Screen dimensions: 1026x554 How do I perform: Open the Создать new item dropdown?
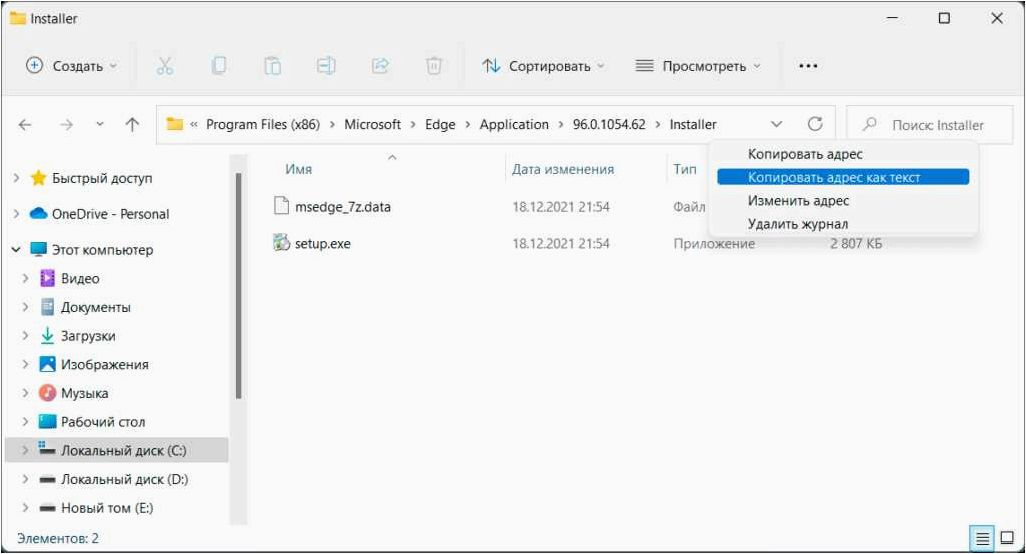(71, 65)
